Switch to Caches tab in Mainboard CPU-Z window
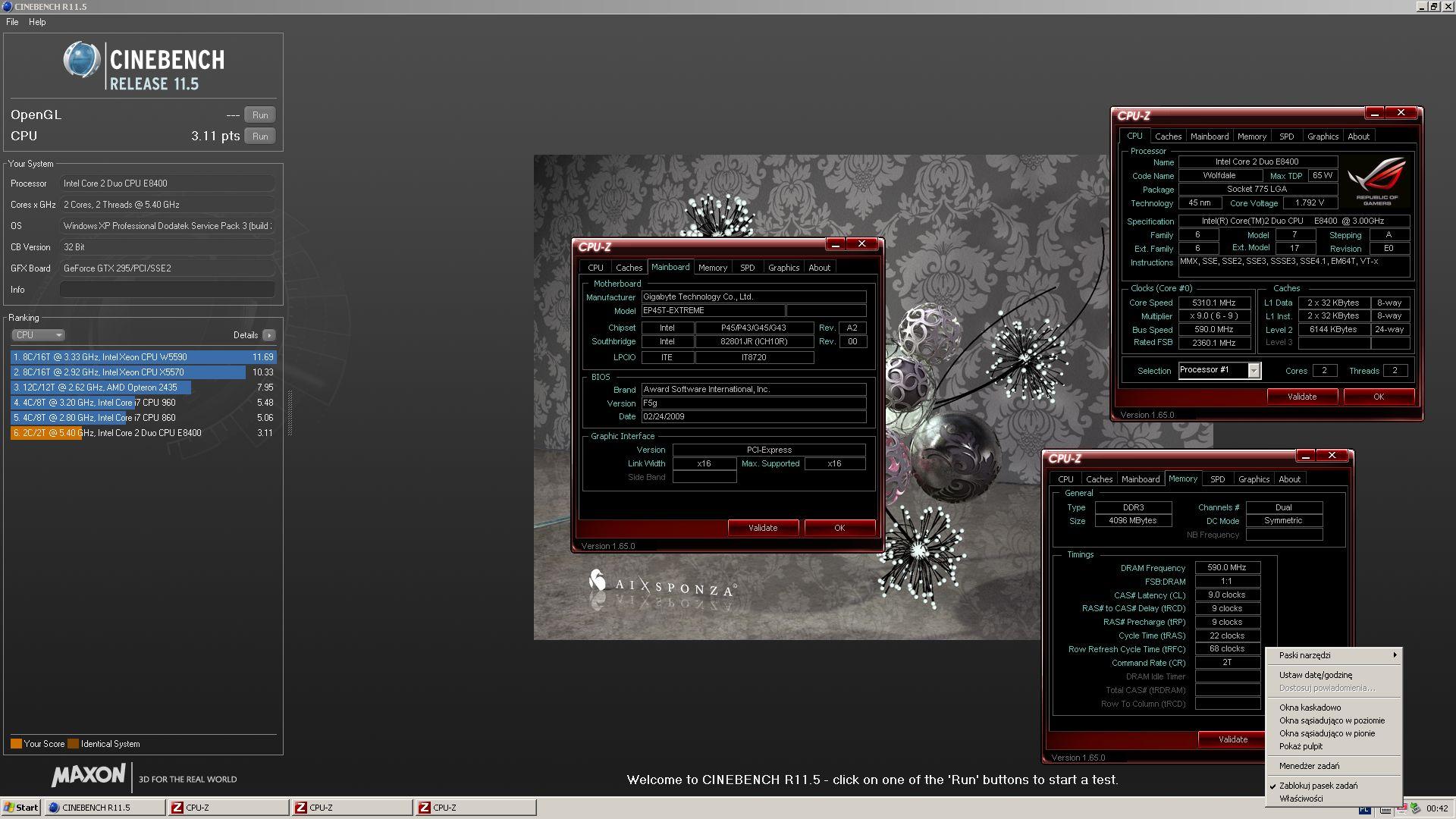The height and width of the screenshot is (819, 1456). point(629,268)
